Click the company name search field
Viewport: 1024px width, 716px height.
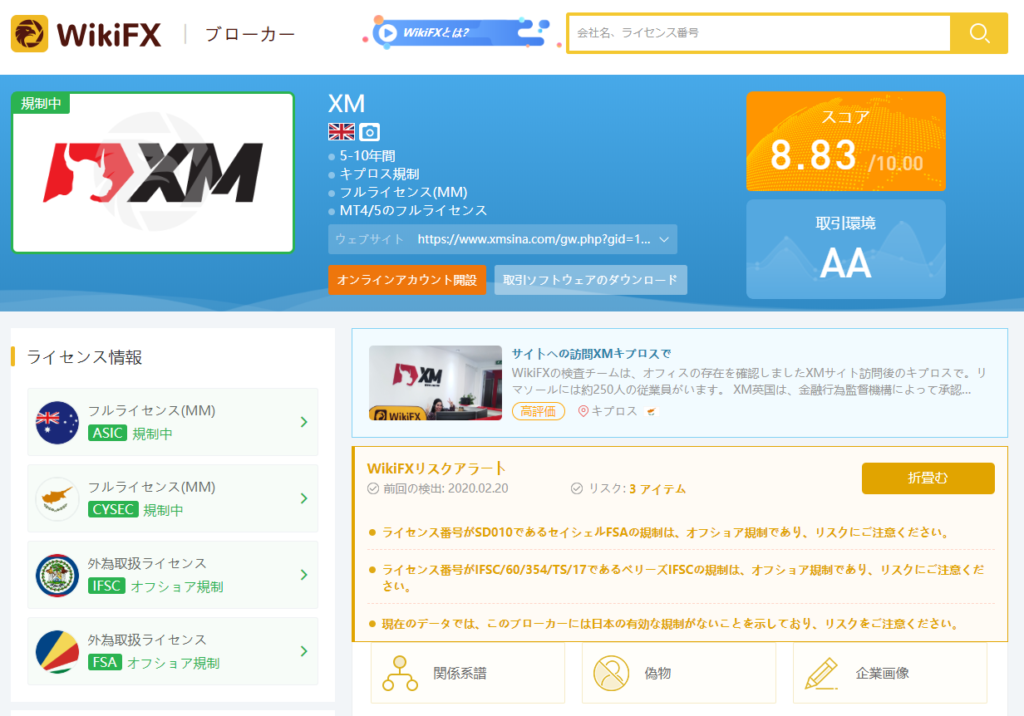[760, 33]
